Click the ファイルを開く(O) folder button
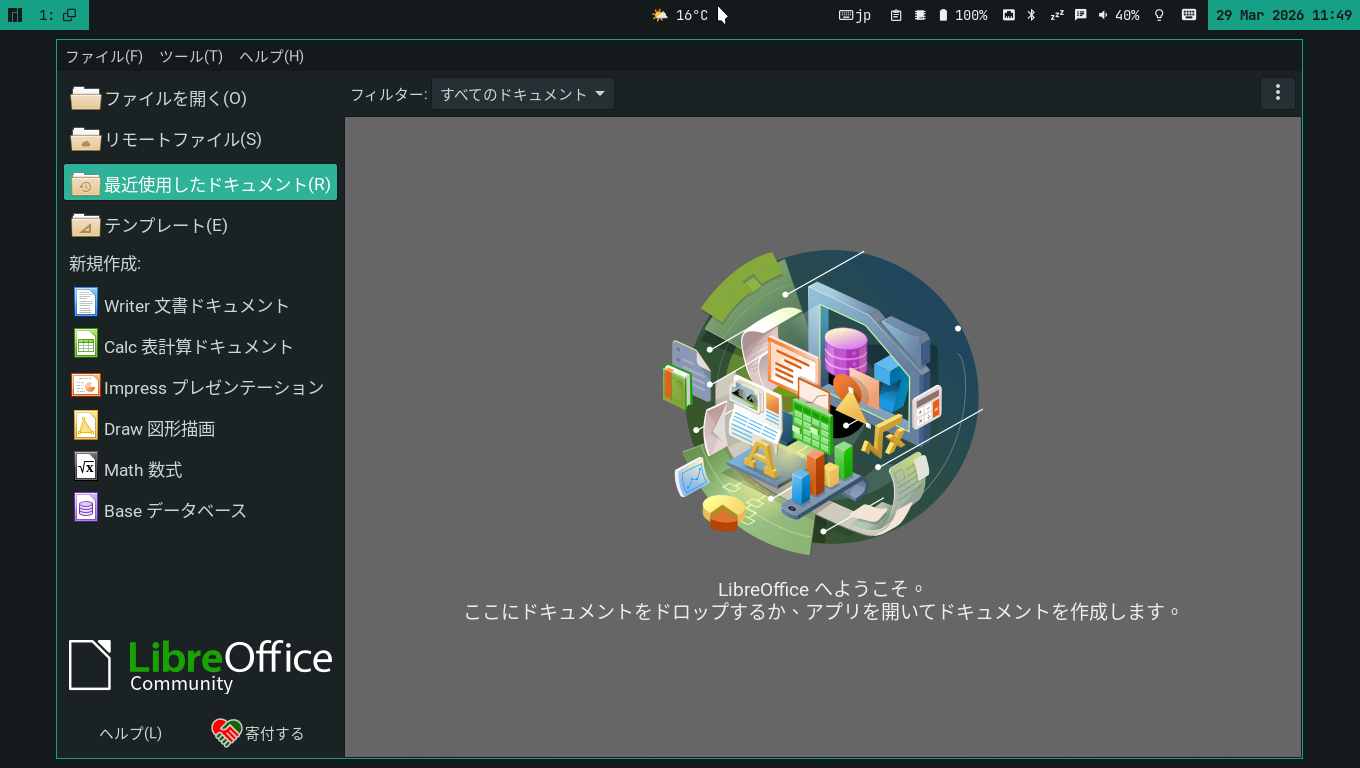 coord(200,98)
